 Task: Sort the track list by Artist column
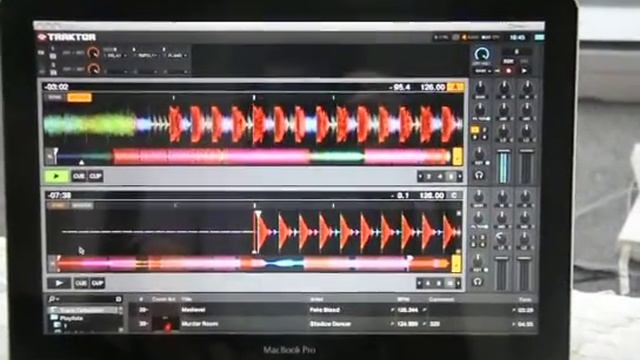(317, 299)
